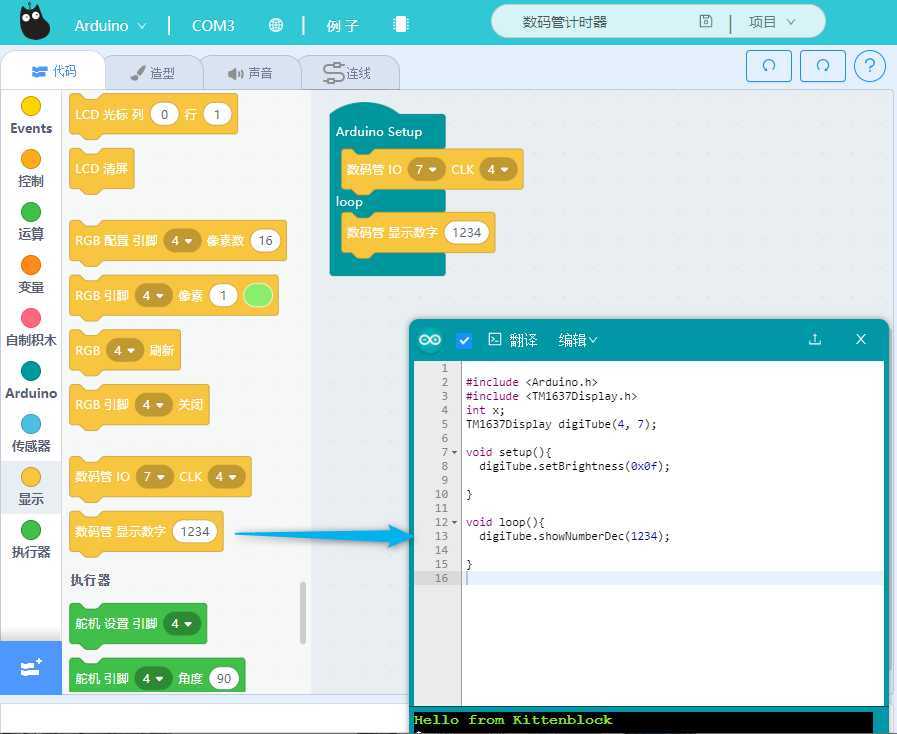This screenshot has width=897, height=734.
Task: Open the add extension button
Action: click(x=31, y=668)
